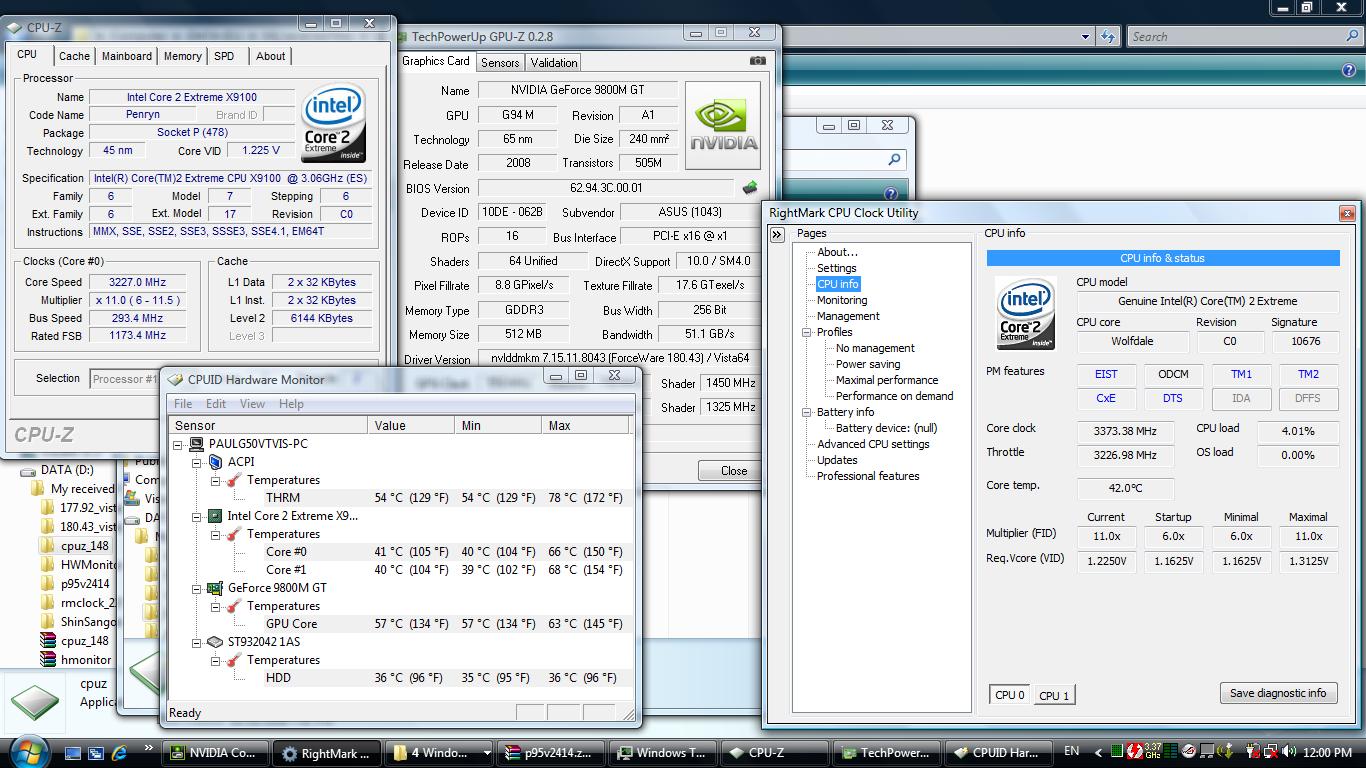Click the Intel Core 2 logo in CPU-Z
The image size is (1366, 768).
tap(334, 123)
